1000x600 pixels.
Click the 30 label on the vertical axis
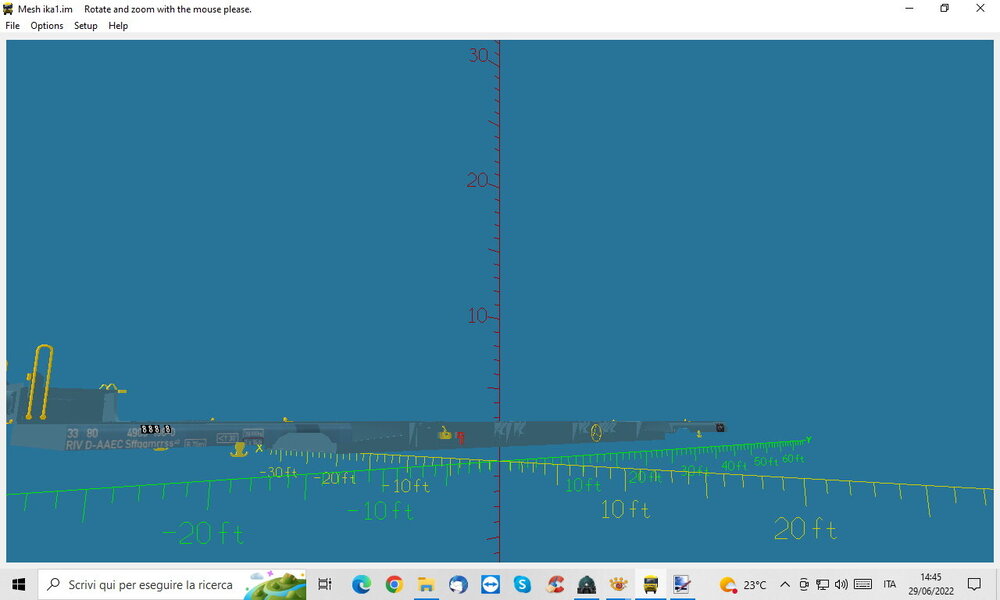click(x=478, y=55)
